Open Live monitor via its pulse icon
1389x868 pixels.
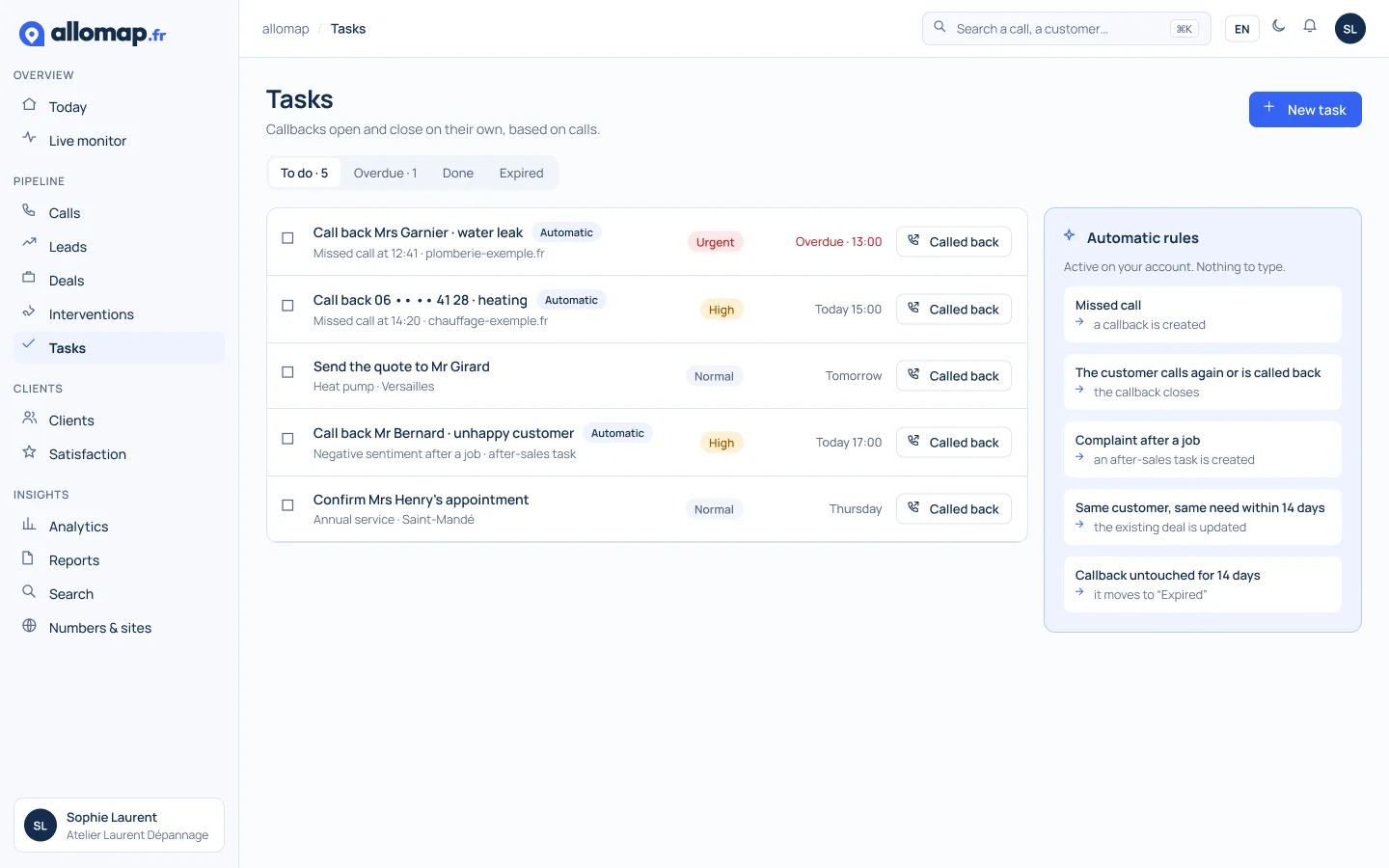pyautogui.click(x=29, y=139)
